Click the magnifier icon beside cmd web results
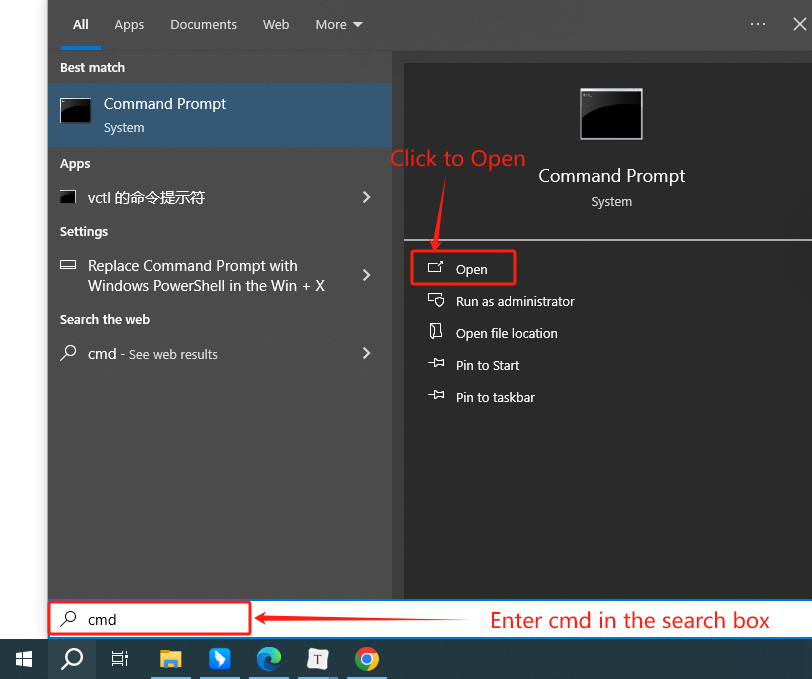The height and width of the screenshot is (679, 812). click(x=68, y=353)
